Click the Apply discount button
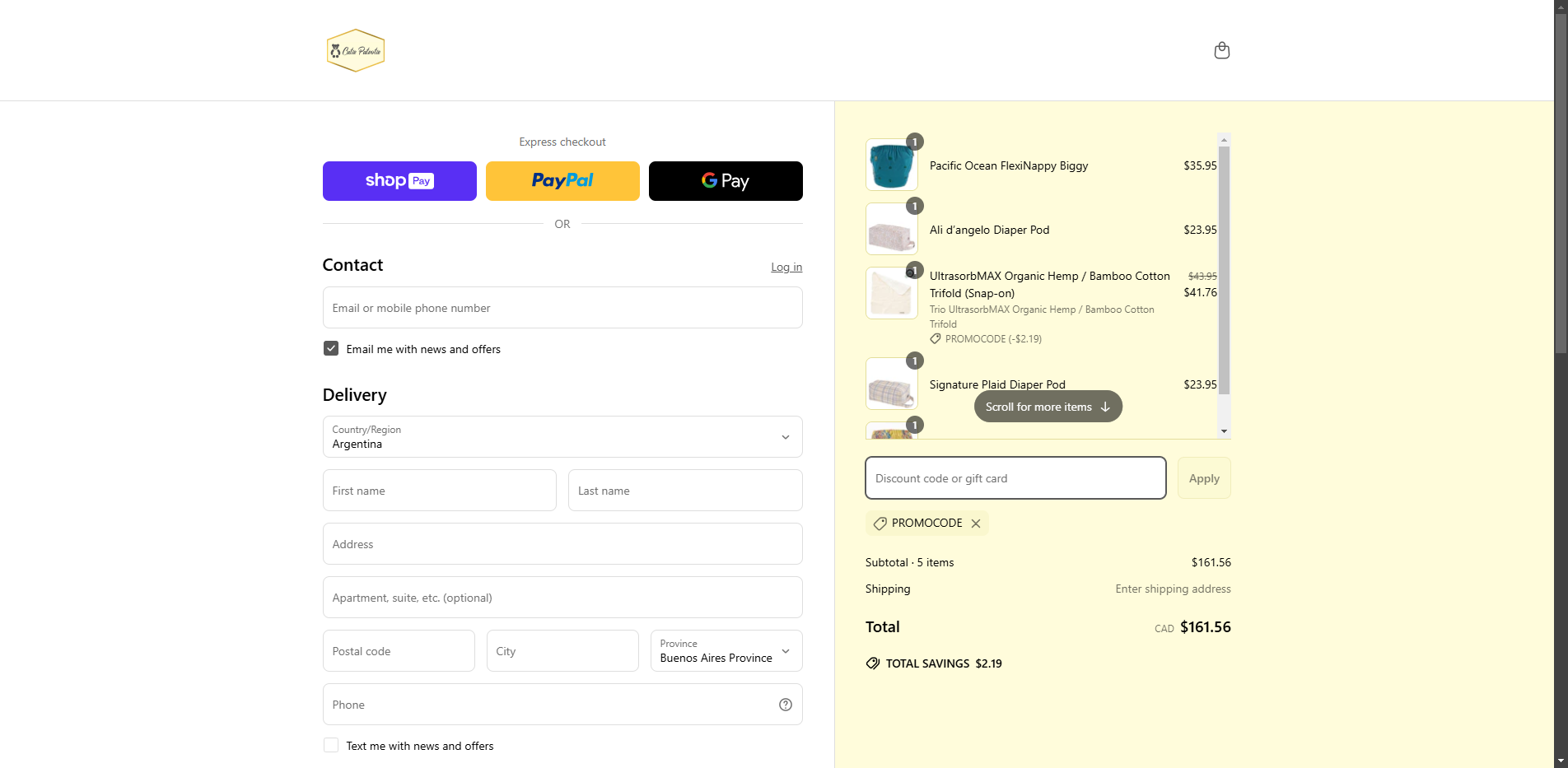Viewport: 1568px width, 768px height. tap(1204, 478)
